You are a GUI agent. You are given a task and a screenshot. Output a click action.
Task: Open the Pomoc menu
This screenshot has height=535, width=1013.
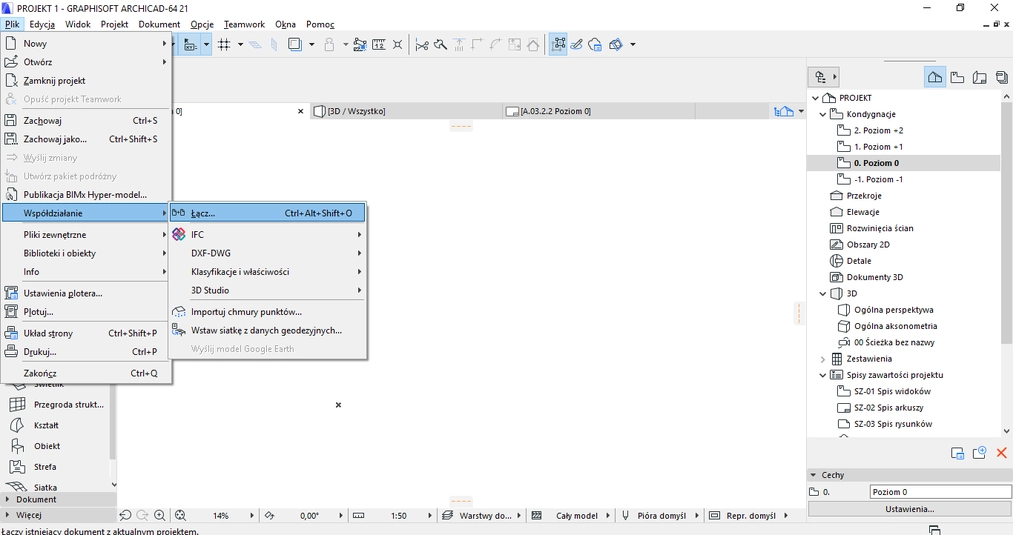pos(320,24)
